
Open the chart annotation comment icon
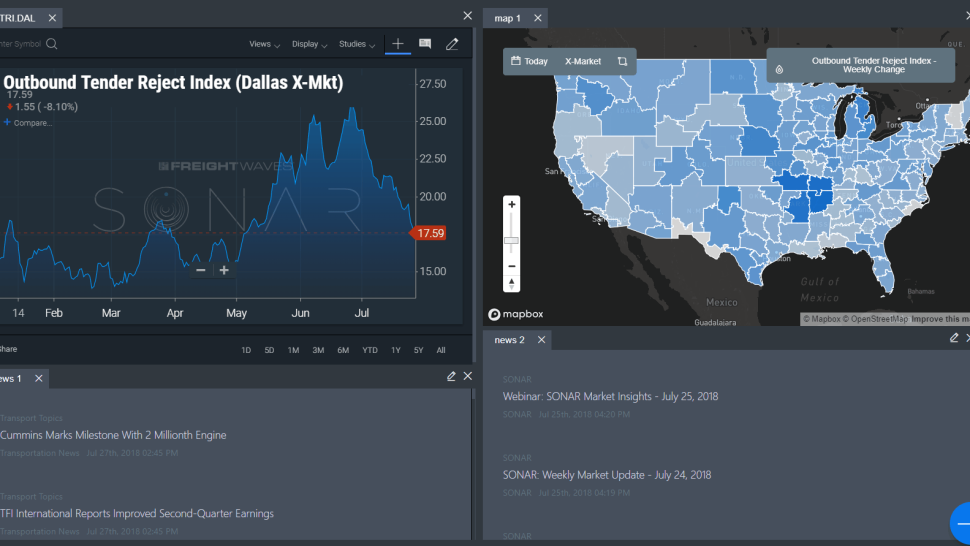point(425,43)
